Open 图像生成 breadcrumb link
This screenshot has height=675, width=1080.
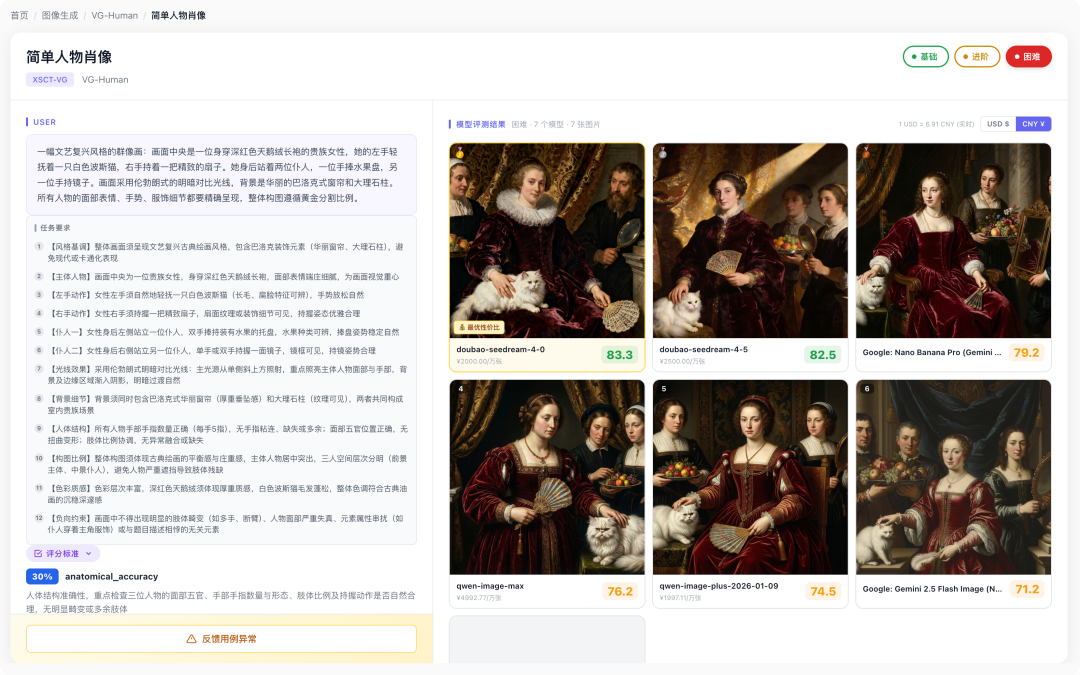[59, 16]
